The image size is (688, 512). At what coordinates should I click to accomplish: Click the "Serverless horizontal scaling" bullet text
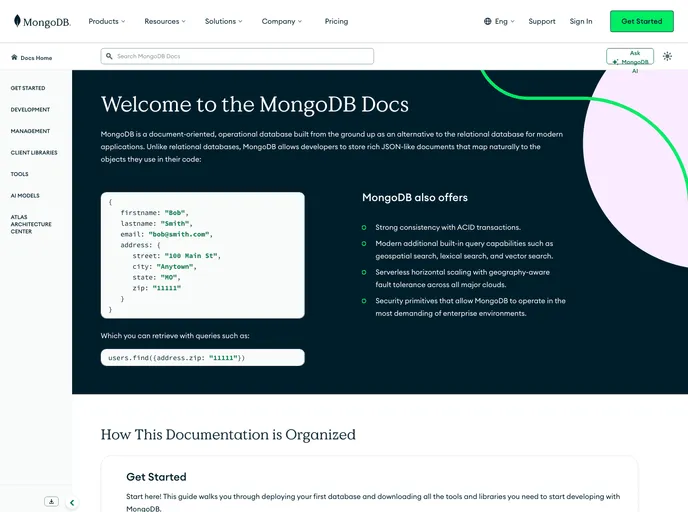[462, 278]
